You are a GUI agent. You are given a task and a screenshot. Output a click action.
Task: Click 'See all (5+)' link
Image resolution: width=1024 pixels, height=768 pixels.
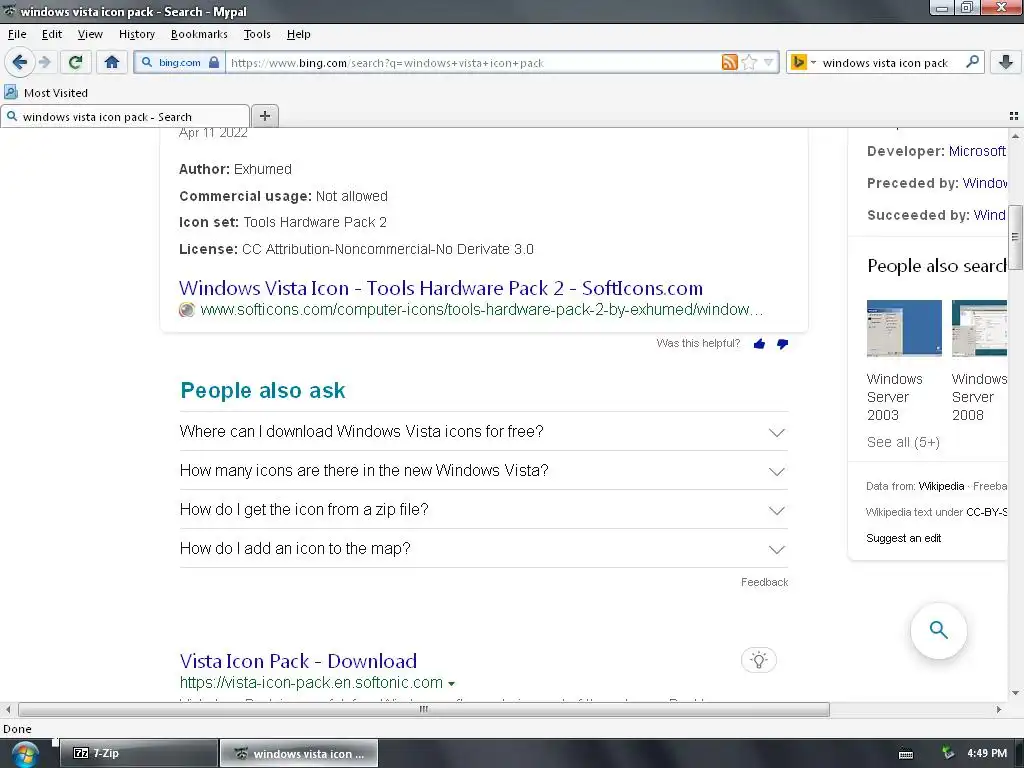coord(903,442)
